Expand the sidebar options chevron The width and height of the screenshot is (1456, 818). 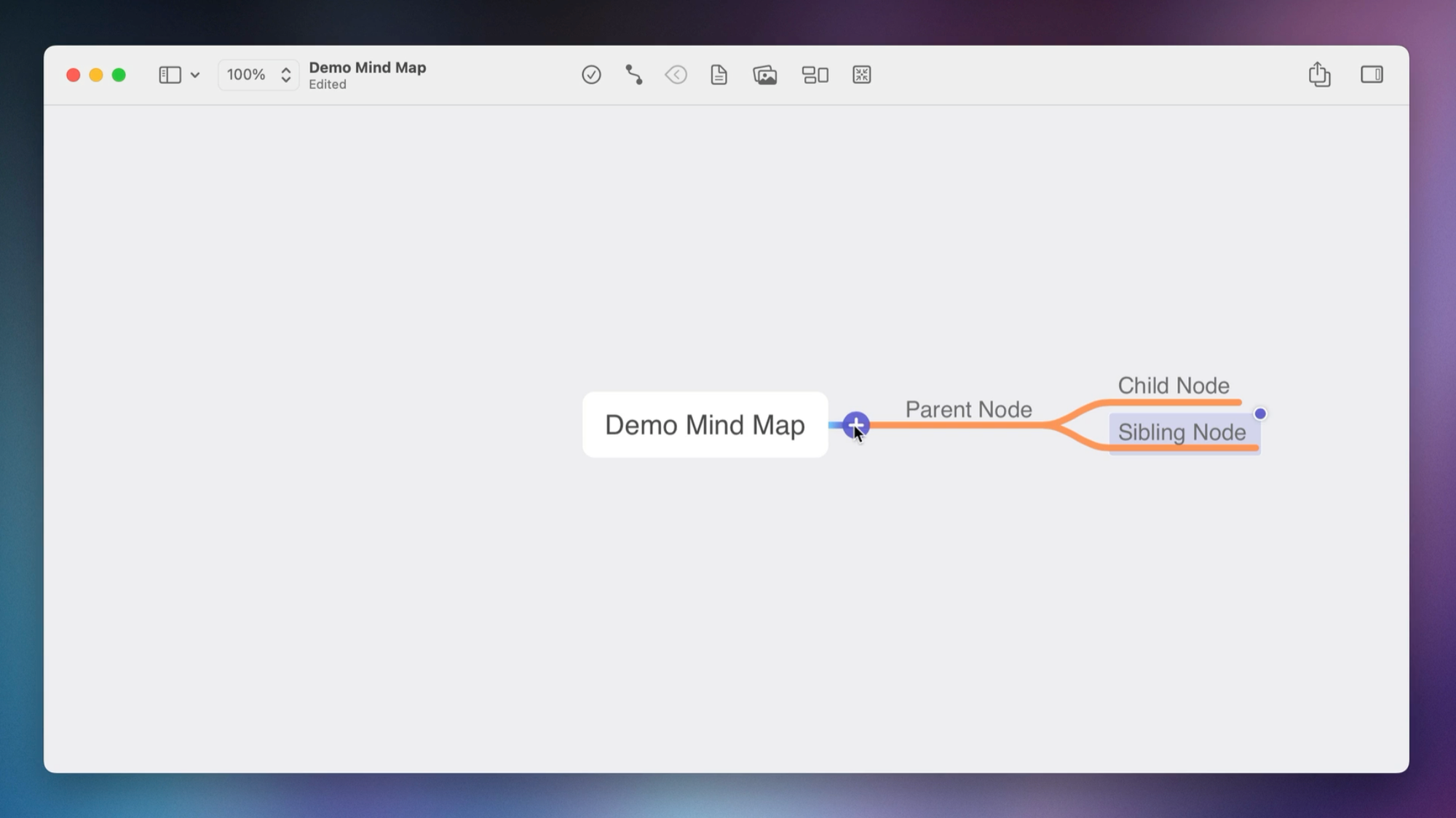click(195, 74)
